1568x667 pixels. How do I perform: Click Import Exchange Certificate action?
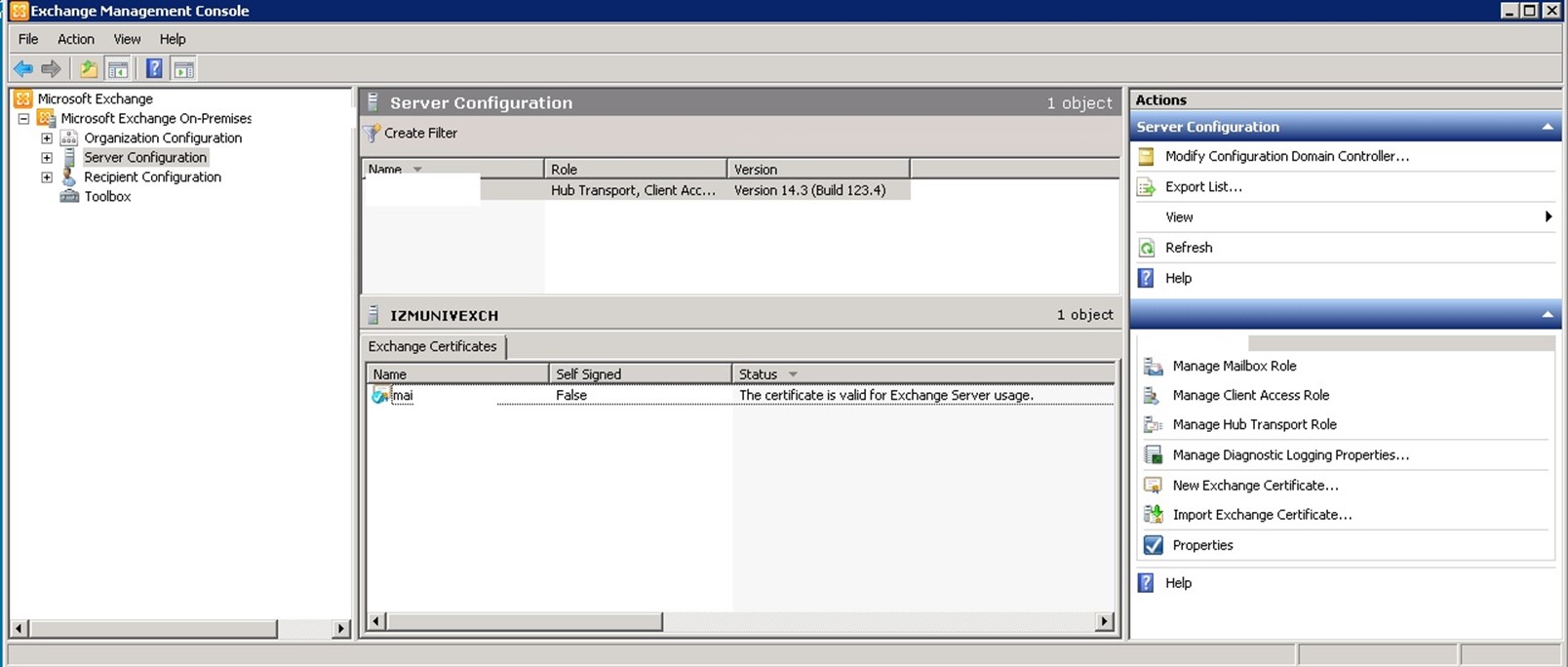(1262, 514)
